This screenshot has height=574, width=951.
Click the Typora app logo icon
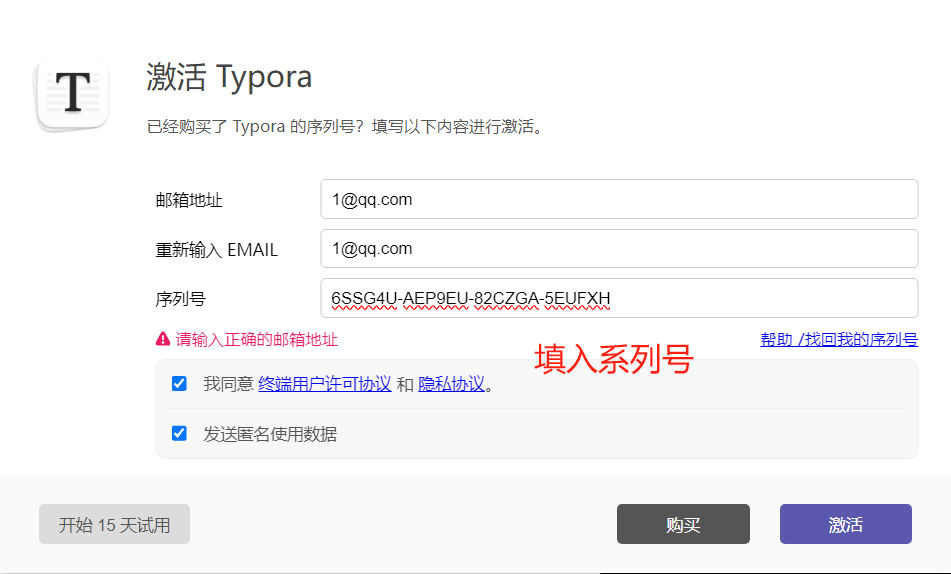pos(73,93)
